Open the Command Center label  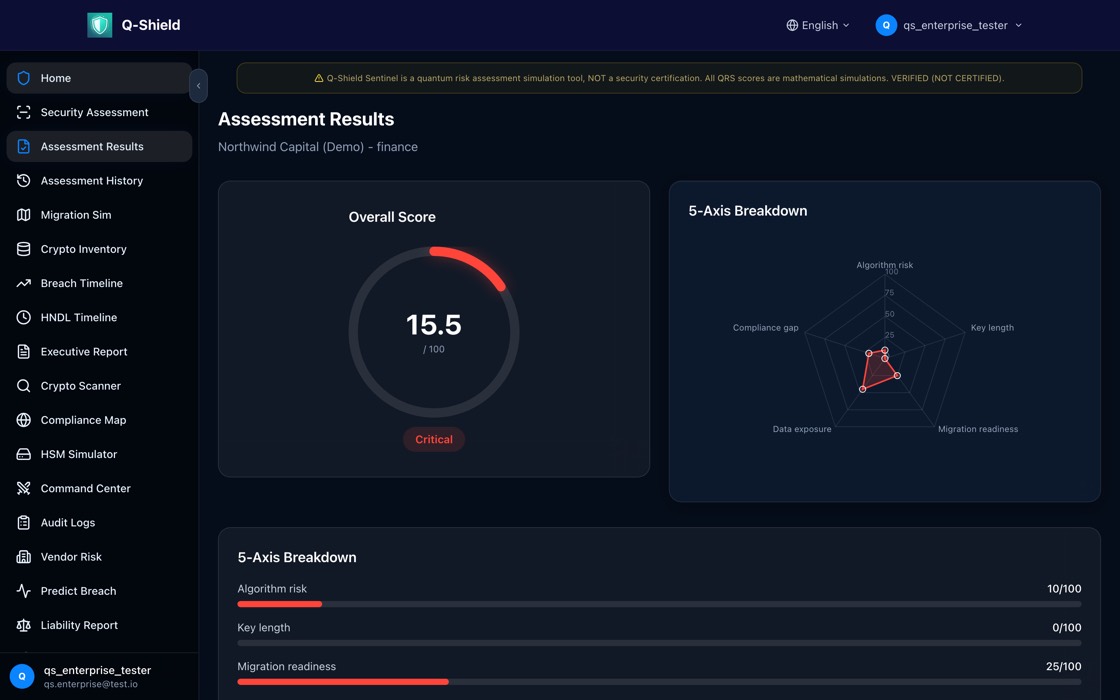pos(86,489)
